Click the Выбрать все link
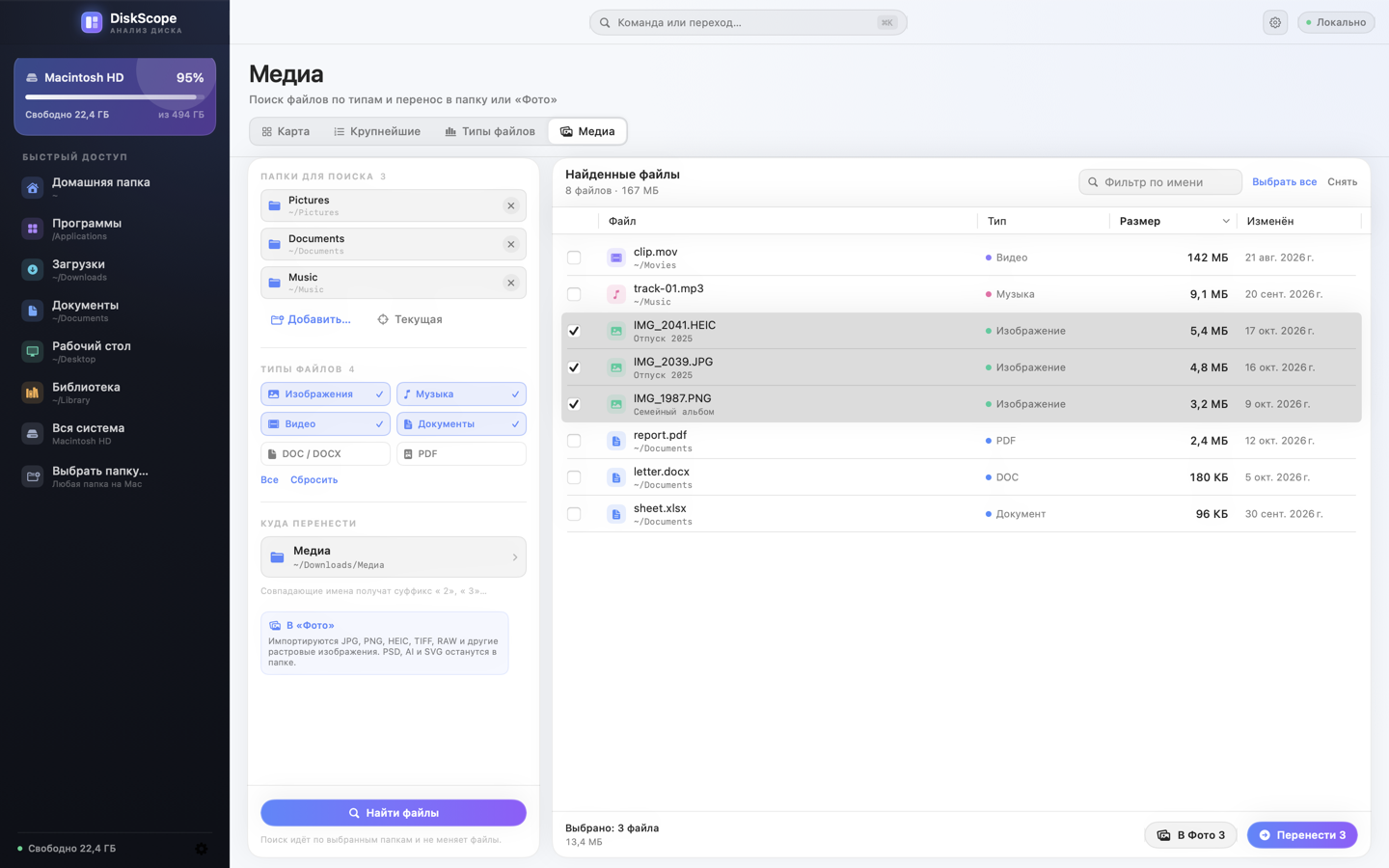The height and width of the screenshot is (868, 1389). 1284,182
